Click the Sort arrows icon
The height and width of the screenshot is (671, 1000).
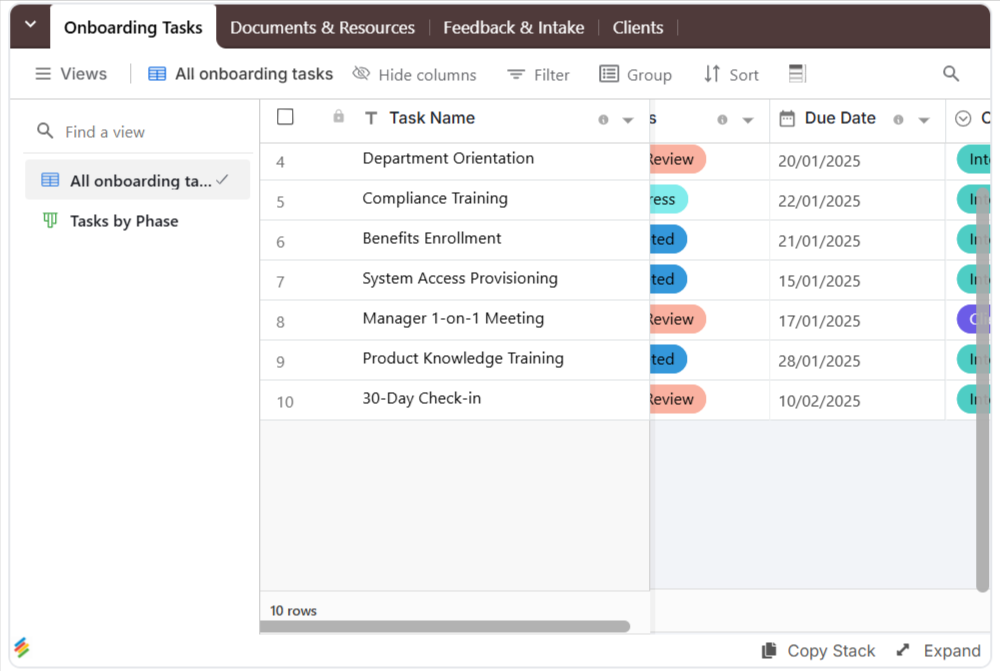(712, 74)
